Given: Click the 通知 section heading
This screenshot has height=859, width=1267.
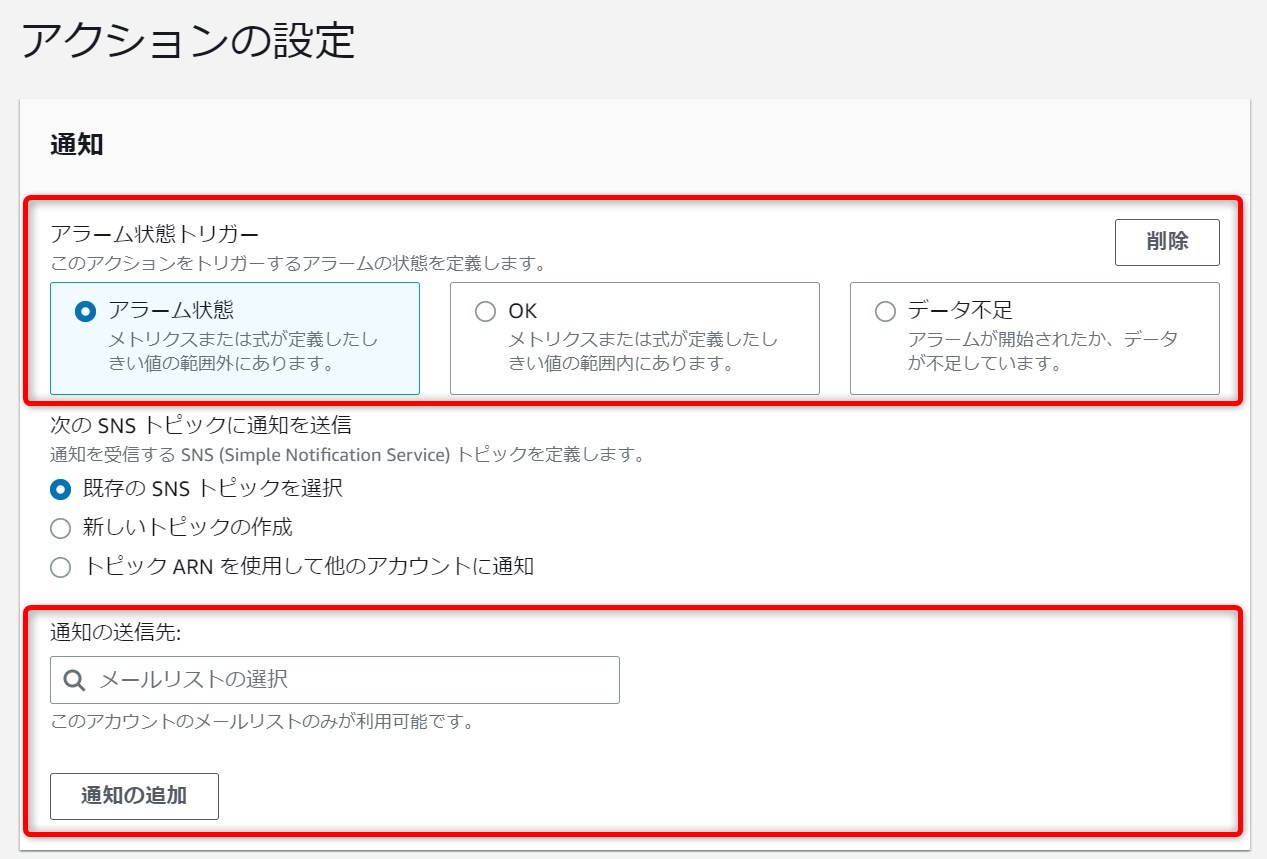Looking at the screenshot, I should [76, 144].
